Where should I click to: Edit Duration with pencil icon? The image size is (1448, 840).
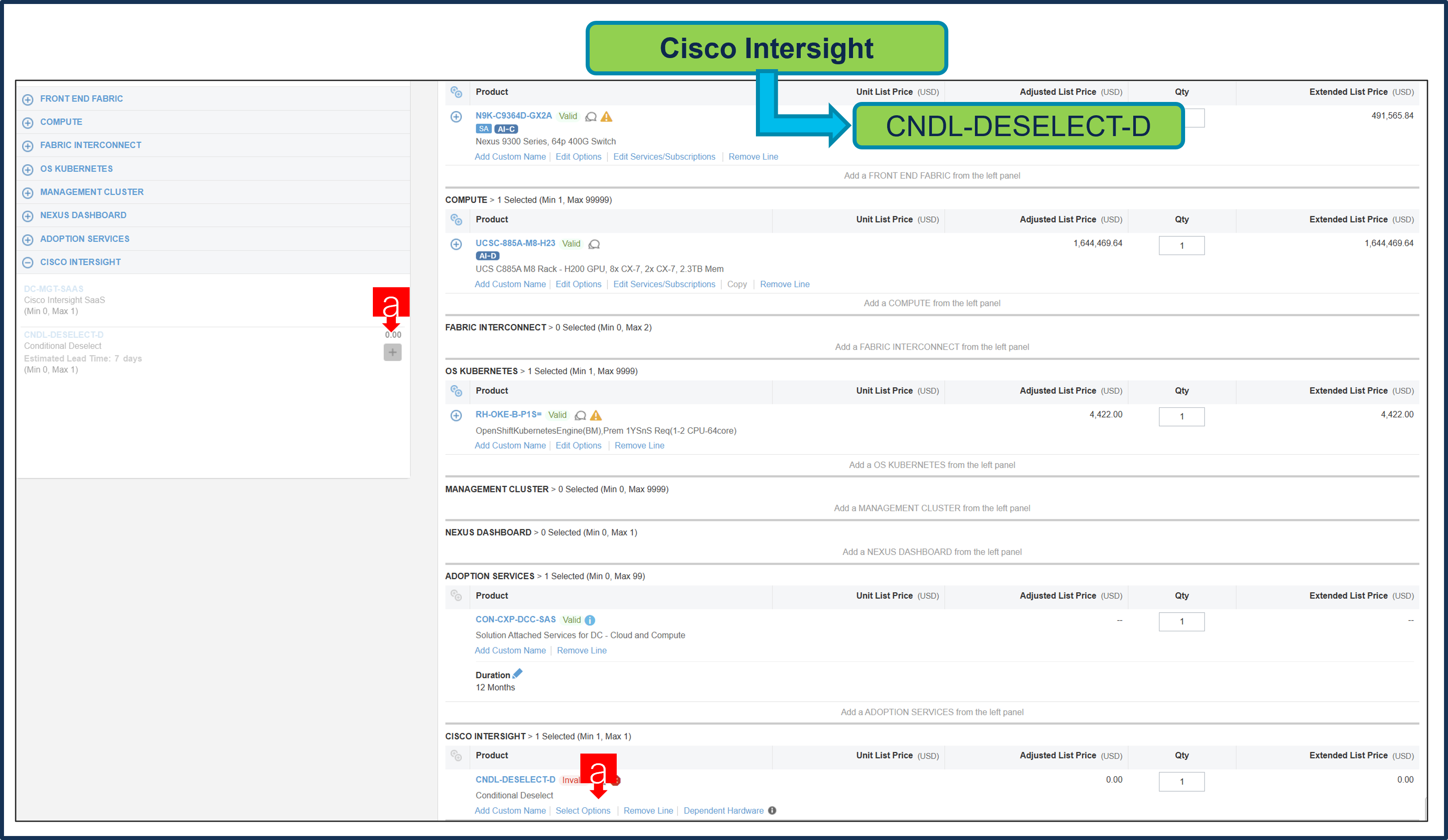tap(518, 673)
